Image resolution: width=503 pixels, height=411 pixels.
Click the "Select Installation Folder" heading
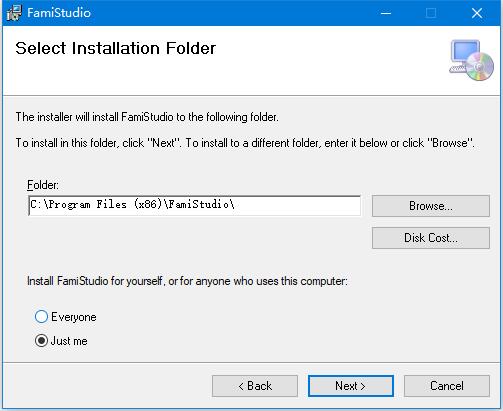(116, 48)
